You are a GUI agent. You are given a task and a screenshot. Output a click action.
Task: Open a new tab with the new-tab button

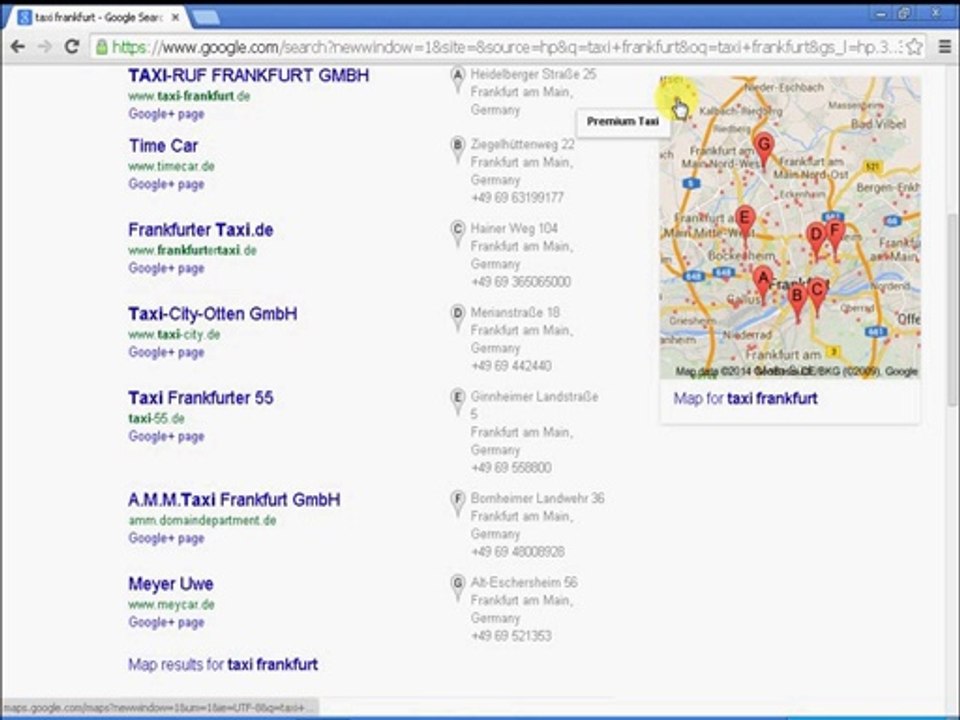click(x=206, y=18)
